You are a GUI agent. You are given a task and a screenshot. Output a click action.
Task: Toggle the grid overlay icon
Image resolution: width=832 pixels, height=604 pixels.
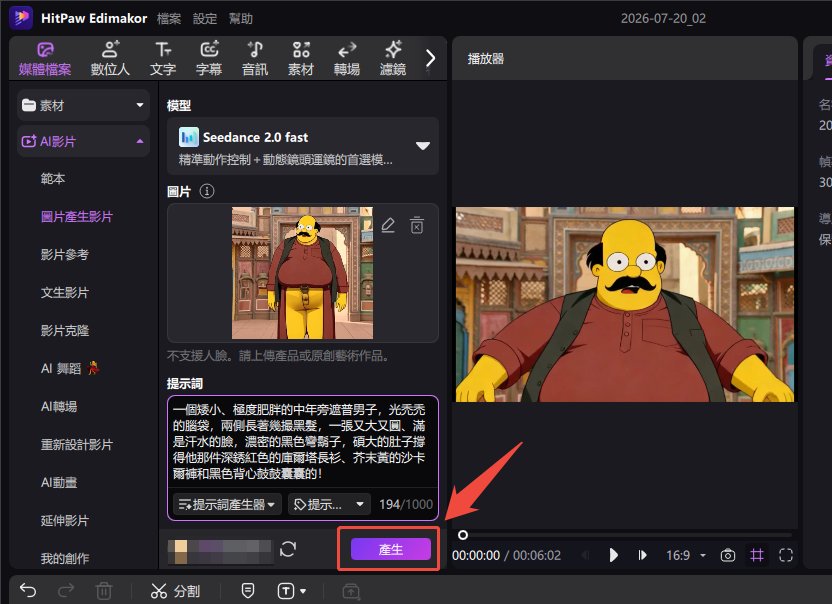[757, 555]
